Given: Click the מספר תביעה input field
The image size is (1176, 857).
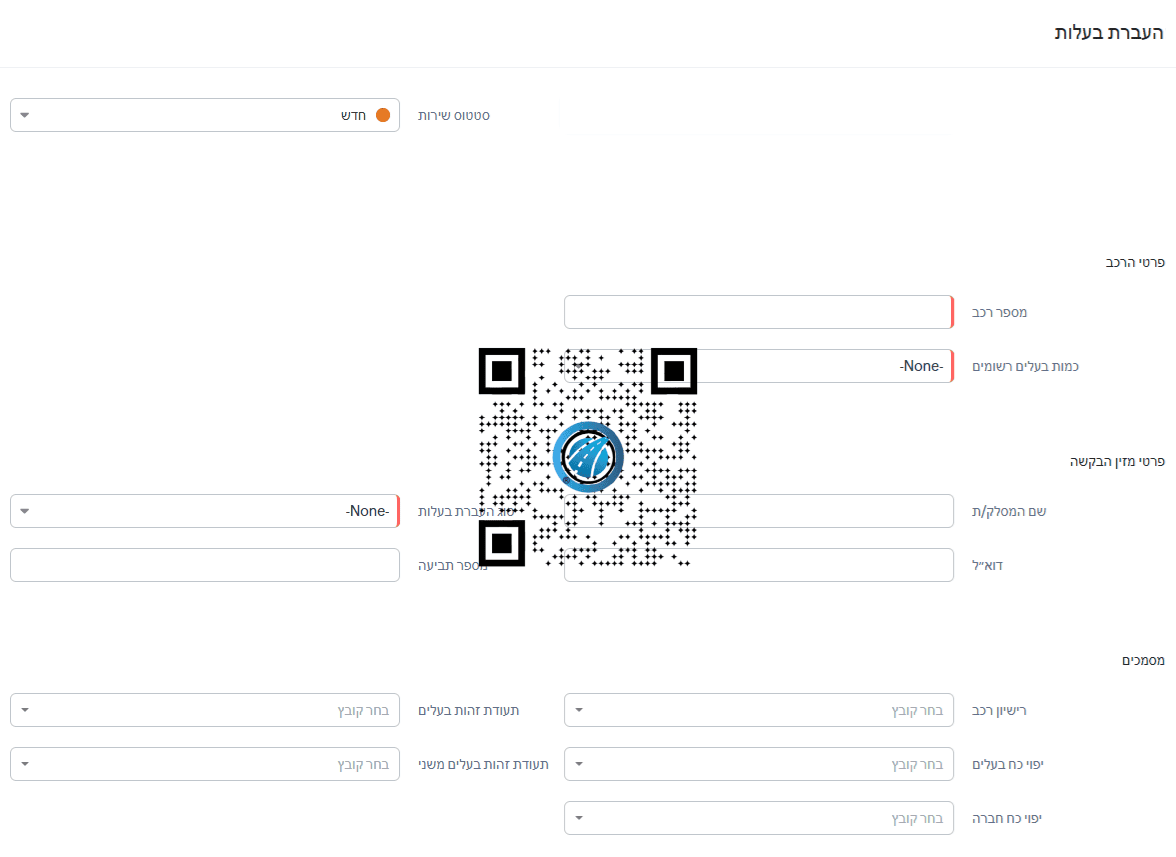Looking at the screenshot, I should tap(205, 565).
